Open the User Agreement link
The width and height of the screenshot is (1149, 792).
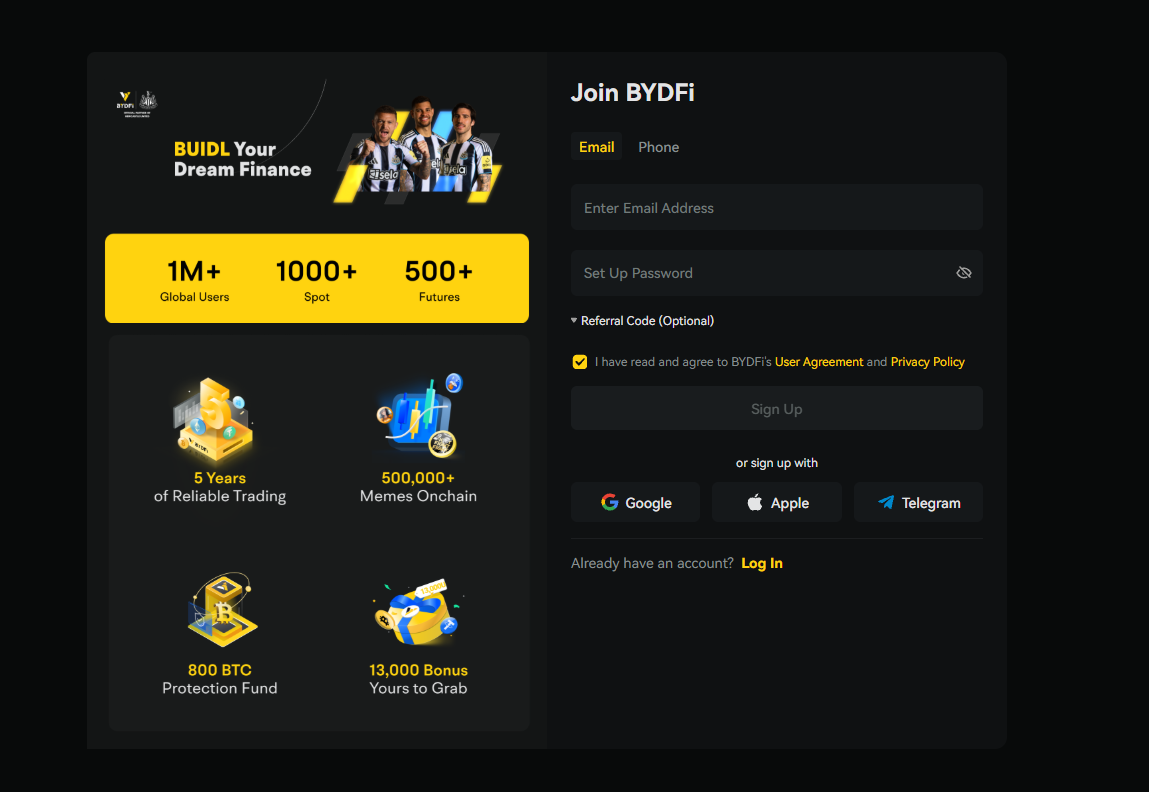818,362
